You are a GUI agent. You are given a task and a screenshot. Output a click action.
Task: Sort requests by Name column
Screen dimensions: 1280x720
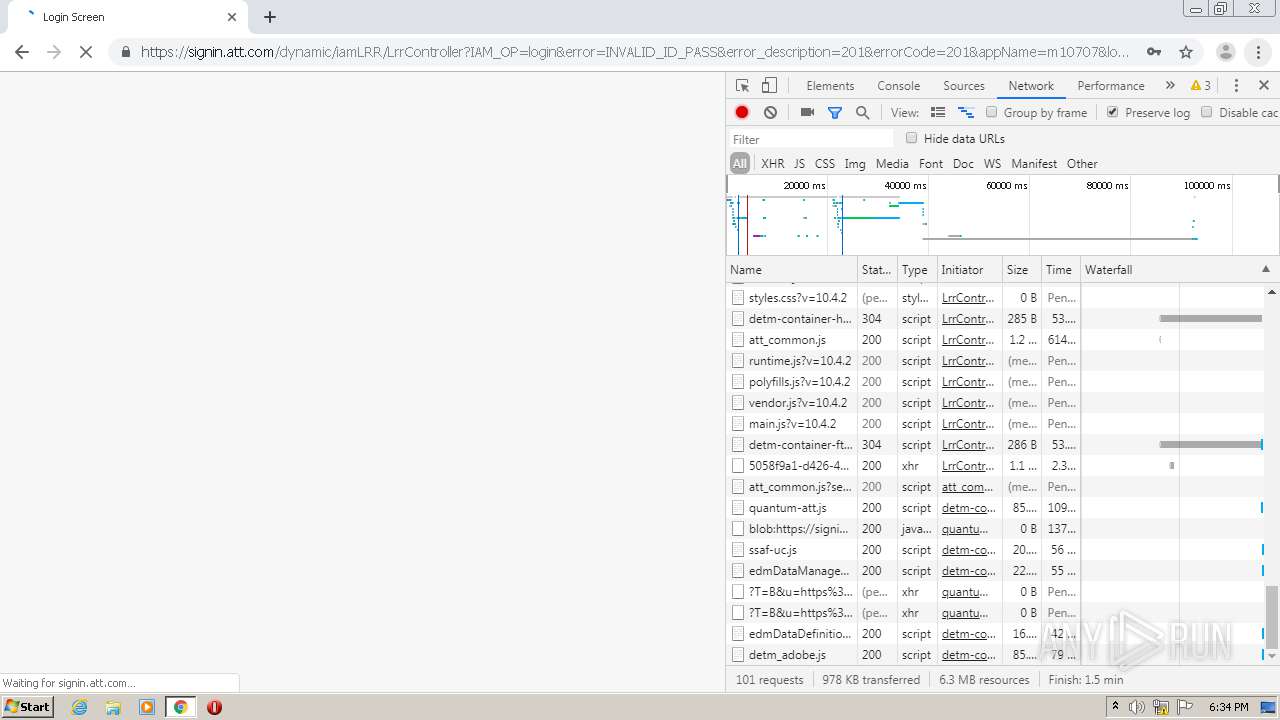pyautogui.click(x=792, y=270)
